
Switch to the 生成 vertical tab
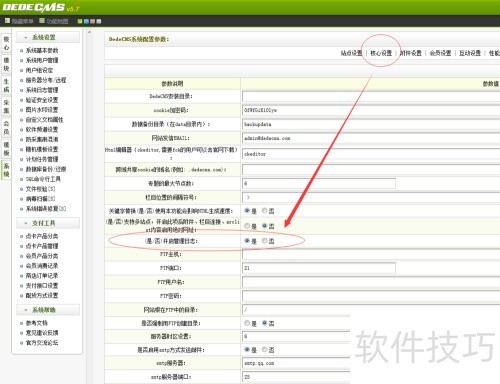pyautogui.click(x=6, y=86)
